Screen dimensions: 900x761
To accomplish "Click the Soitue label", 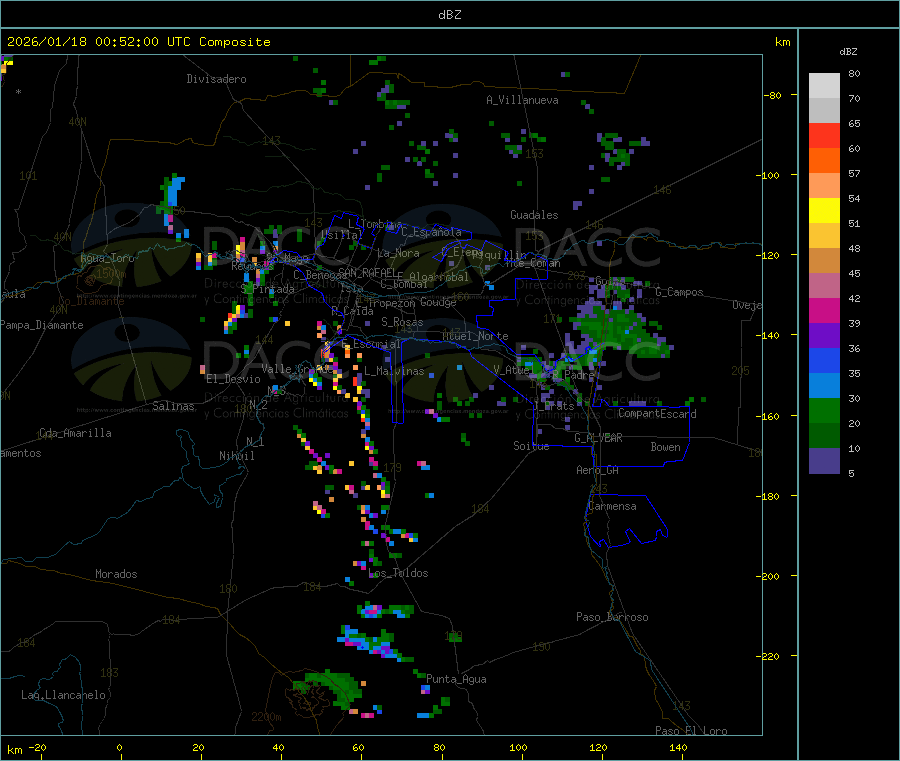I will [x=531, y=446].
